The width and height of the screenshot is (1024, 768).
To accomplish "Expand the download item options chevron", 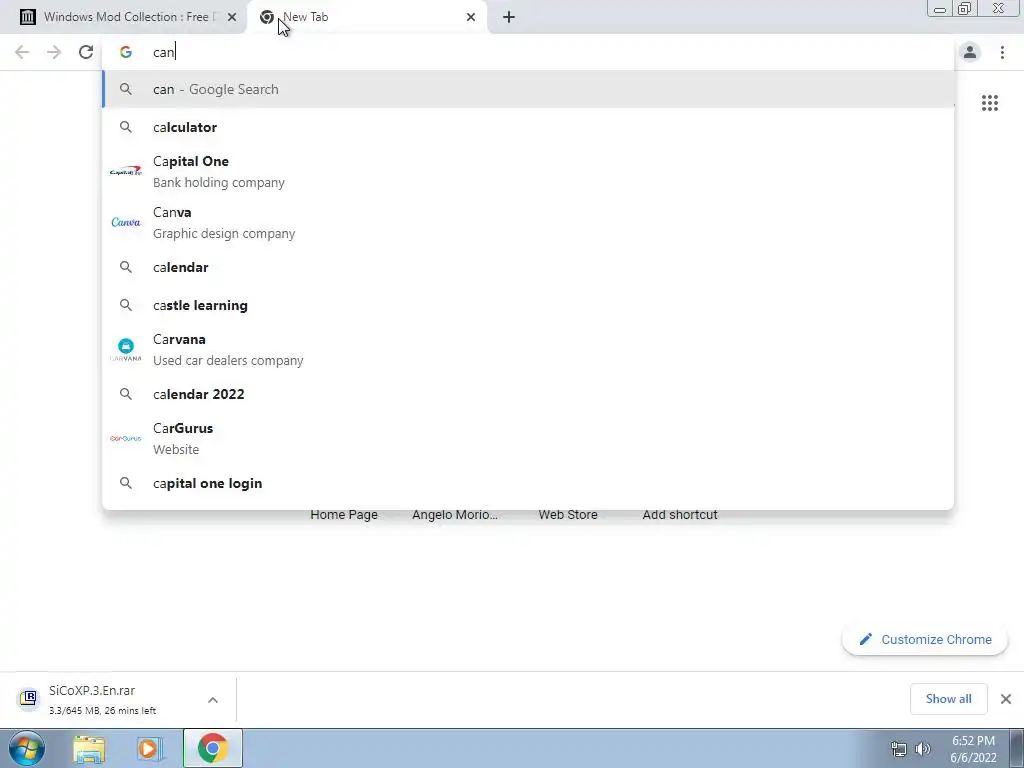I will click(213, 699).
